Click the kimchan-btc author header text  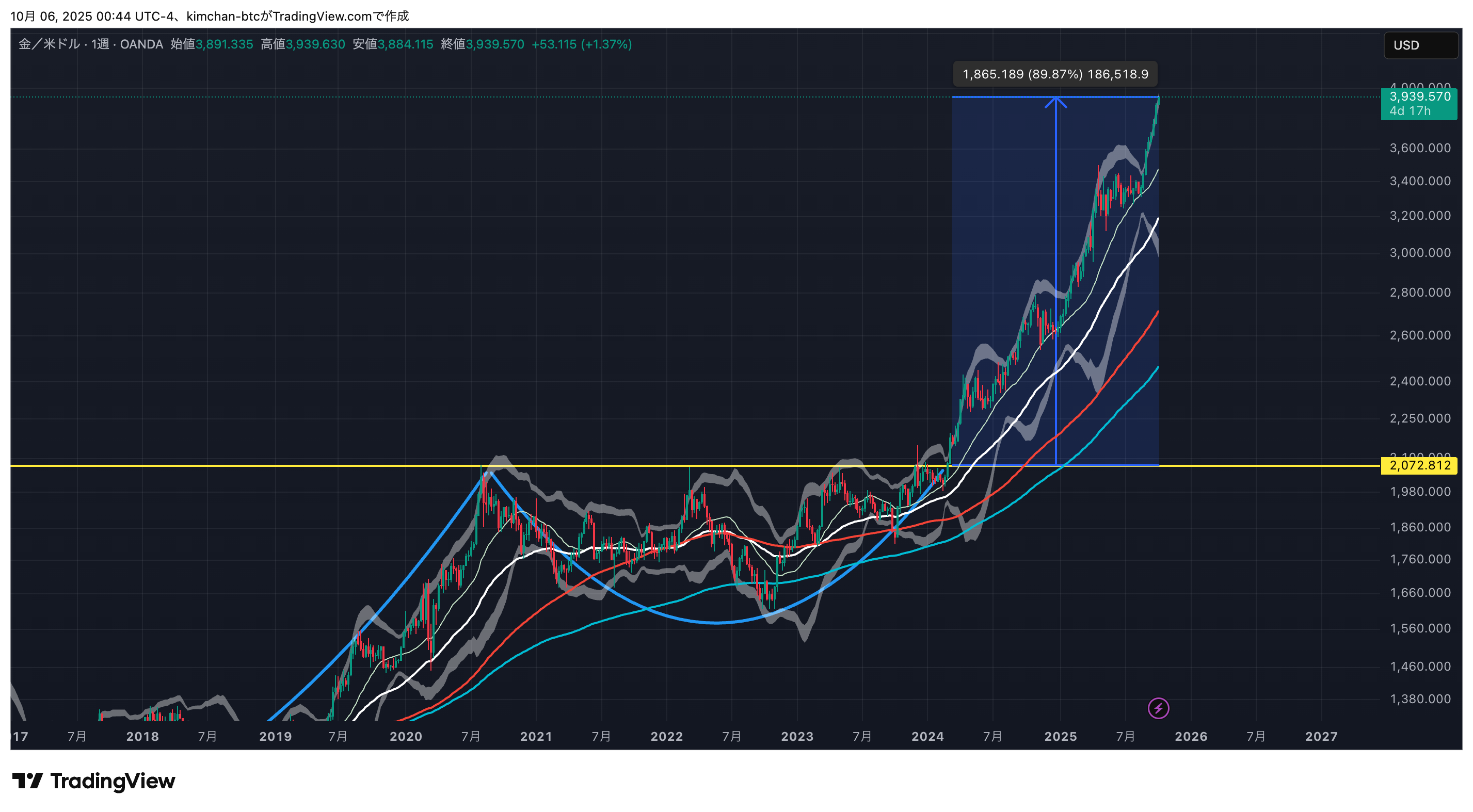[x=223, y=16]
